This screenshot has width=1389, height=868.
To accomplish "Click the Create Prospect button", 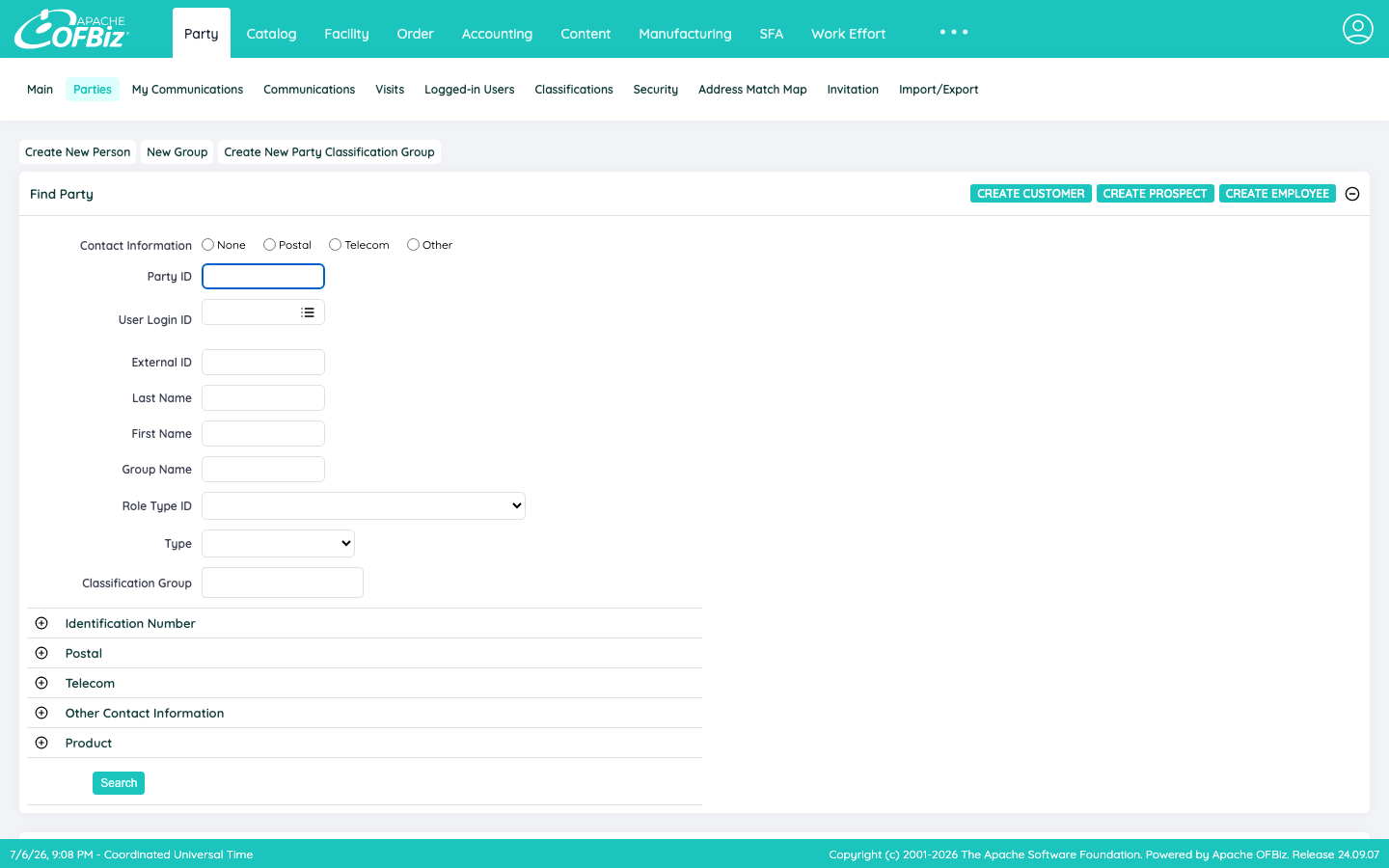I will [x=1155, y=194].
